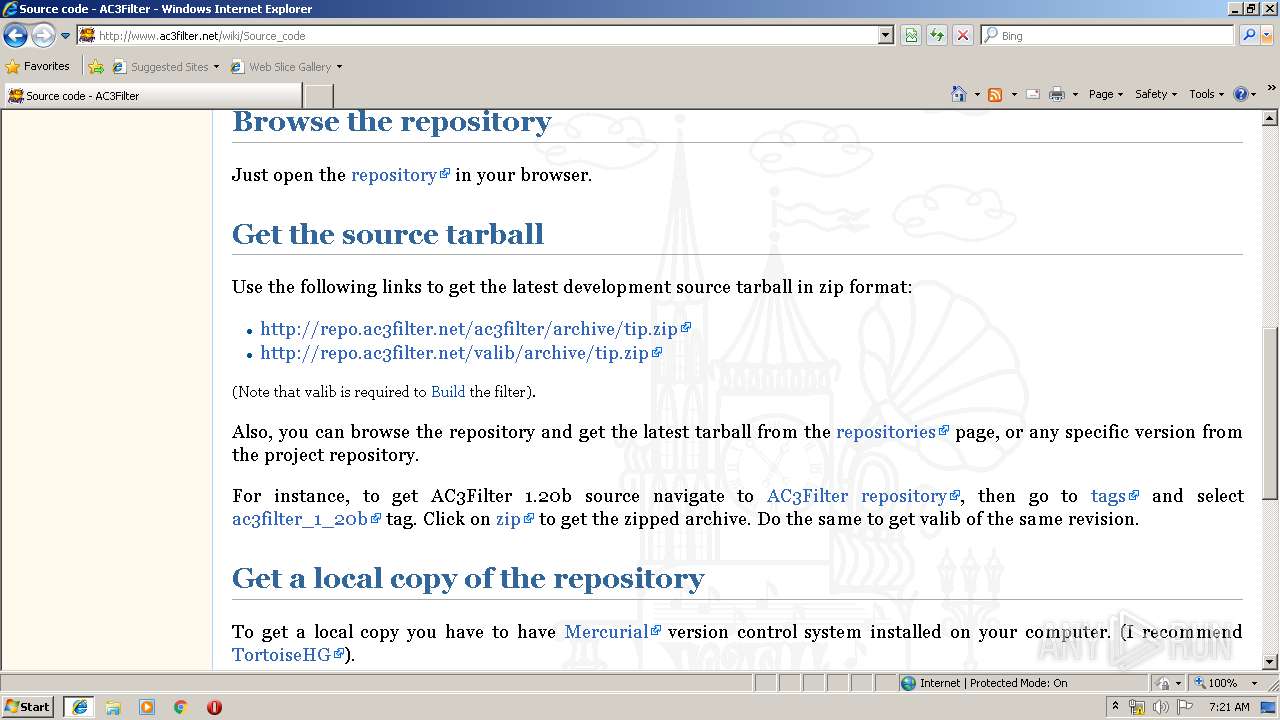Click the Internet Explorer taskbar icon
The image size is (1280, 720).
[x=79, y=707]
